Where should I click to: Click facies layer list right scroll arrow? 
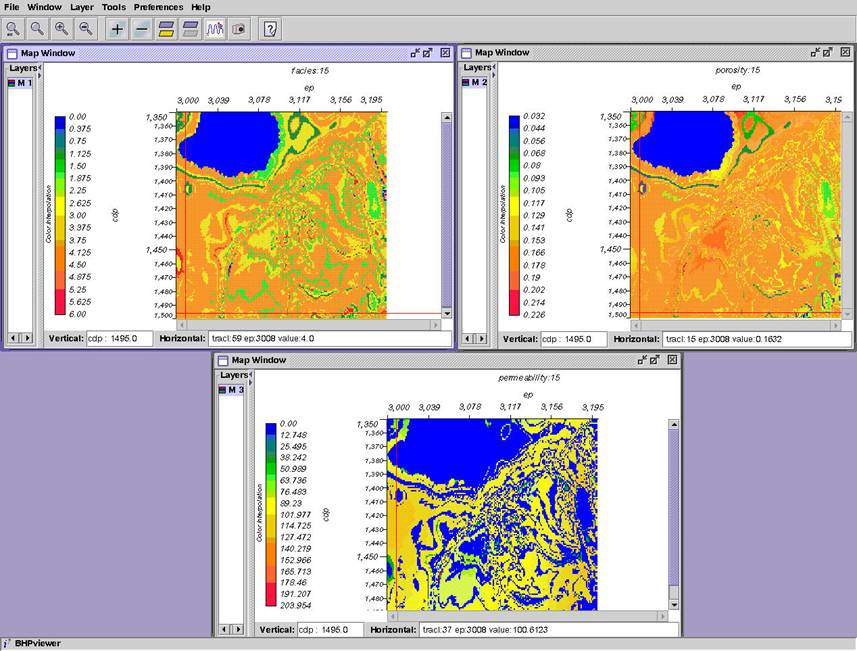(x=27, y=338)
